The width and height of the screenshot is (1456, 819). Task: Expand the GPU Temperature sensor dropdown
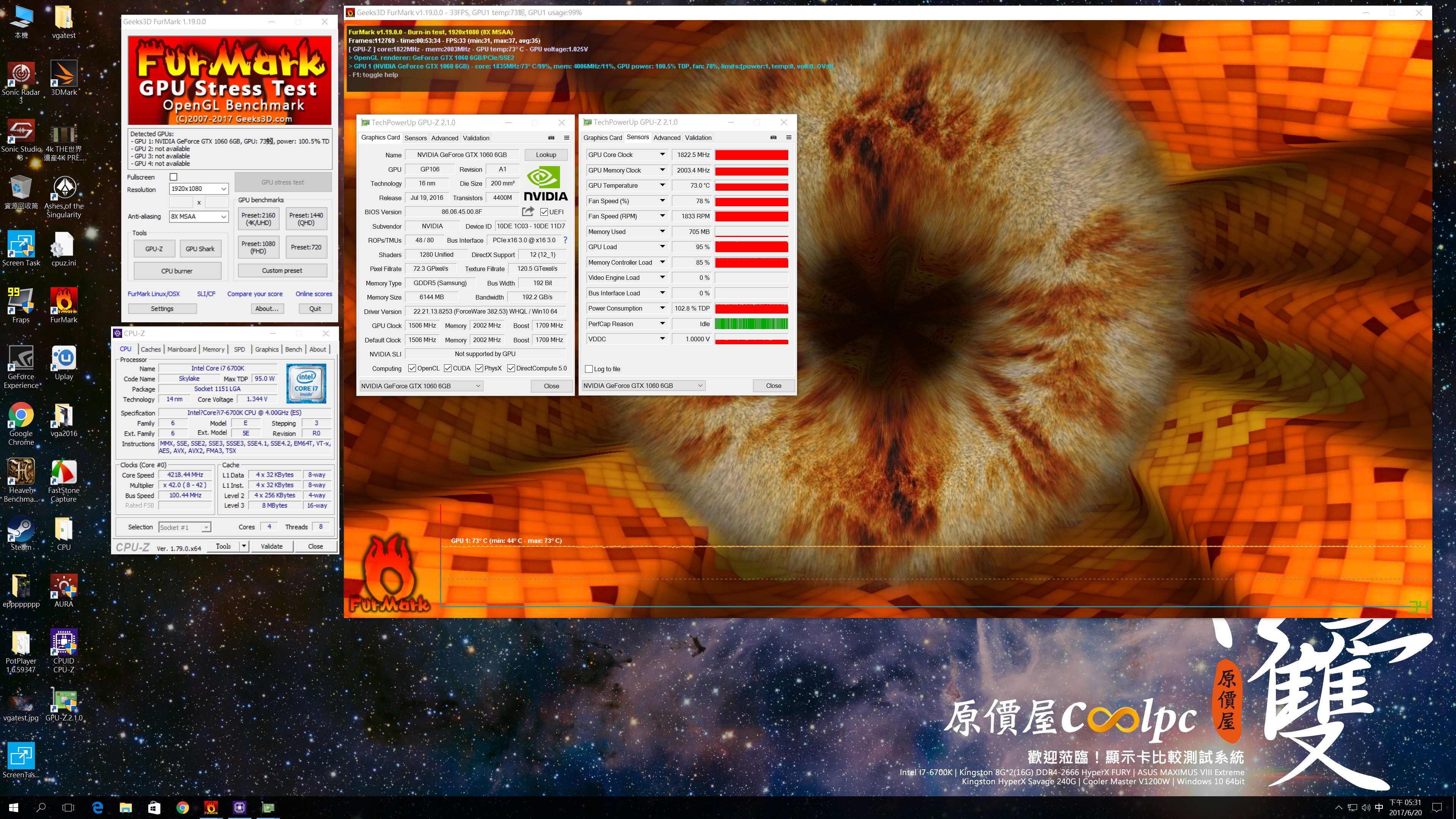pos(662,185)
